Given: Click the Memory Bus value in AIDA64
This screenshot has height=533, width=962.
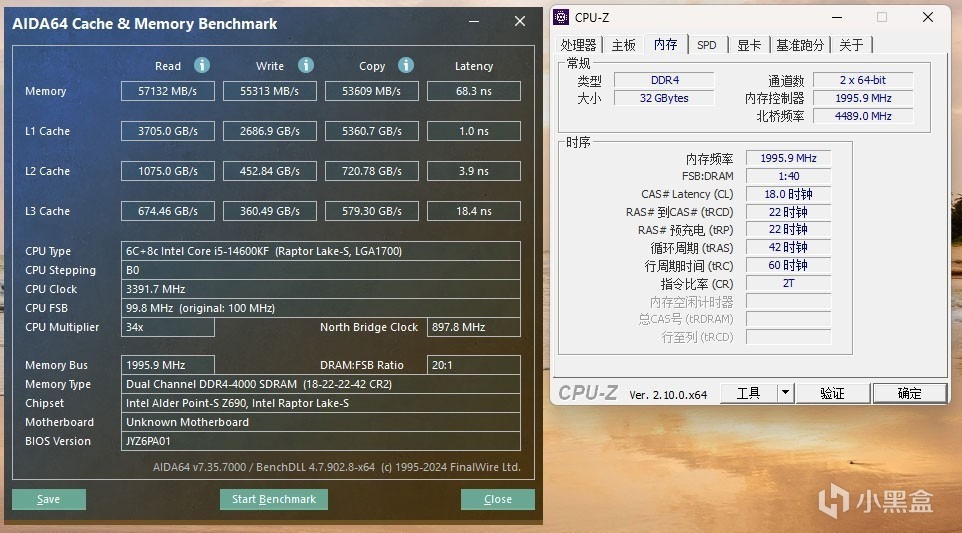Looking at the screenshot, I should [167, 365].
